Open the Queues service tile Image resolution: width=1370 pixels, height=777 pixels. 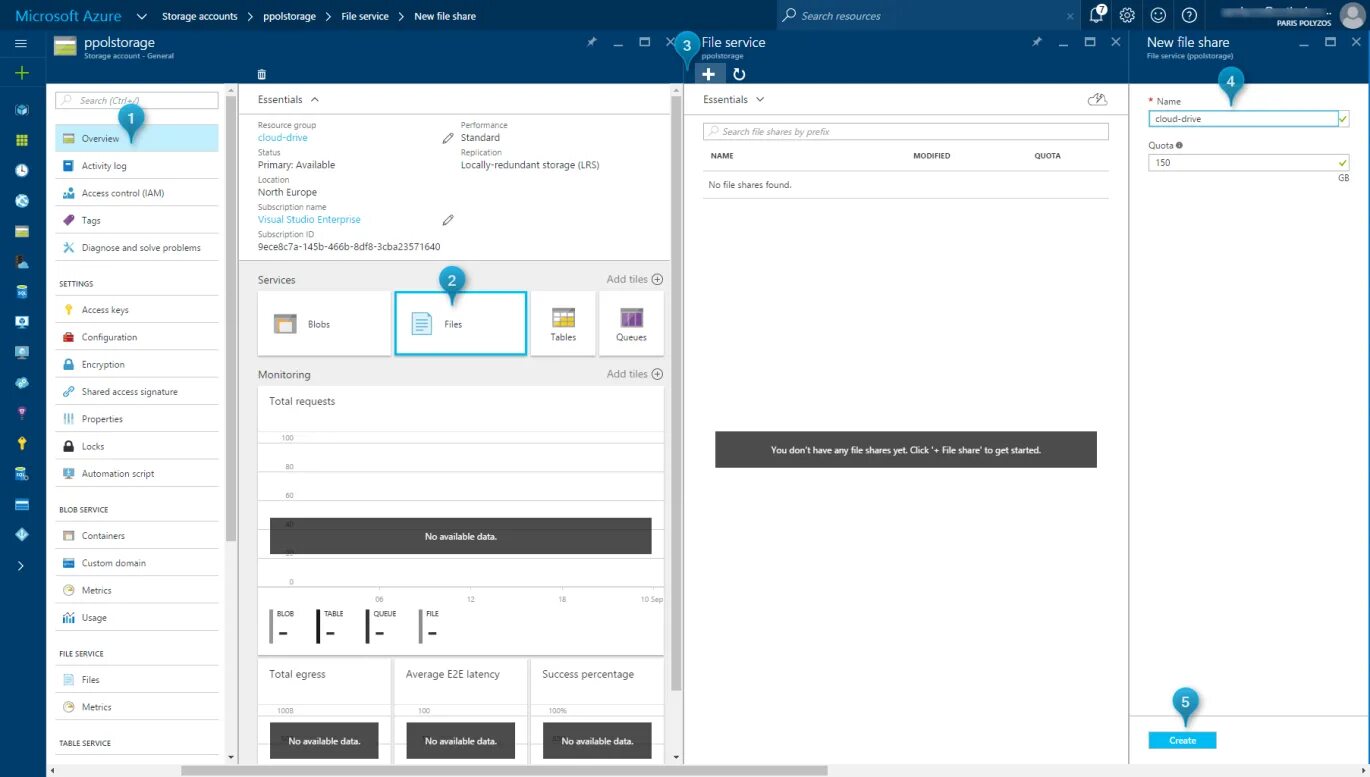pos(631,323)
